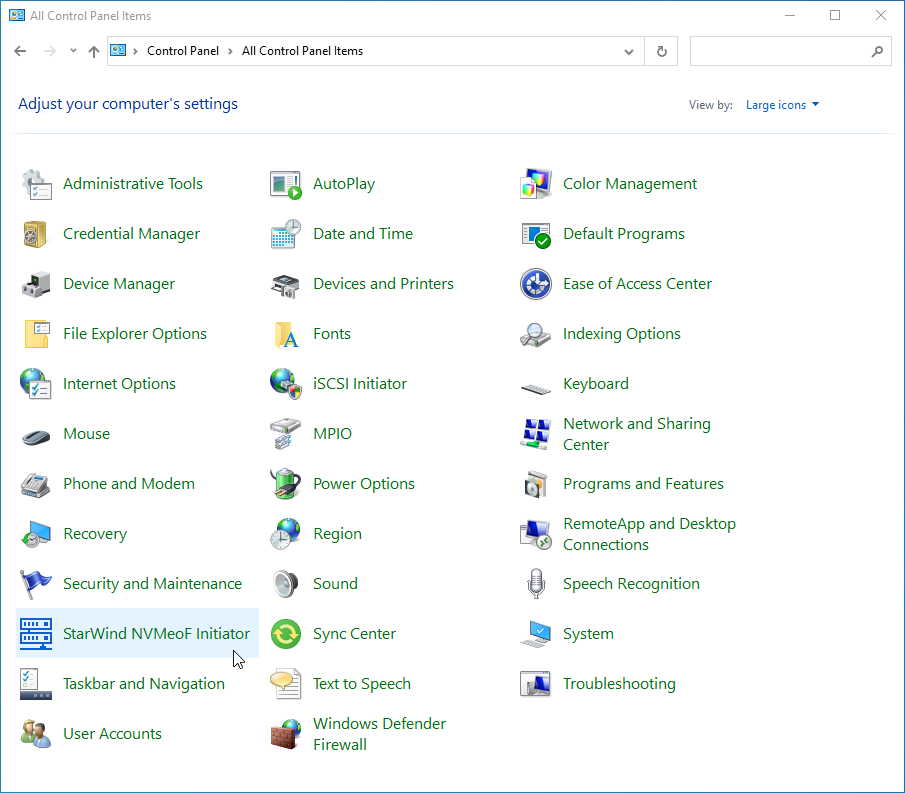Click the Devices and Printers icon

tap(286, 284)
